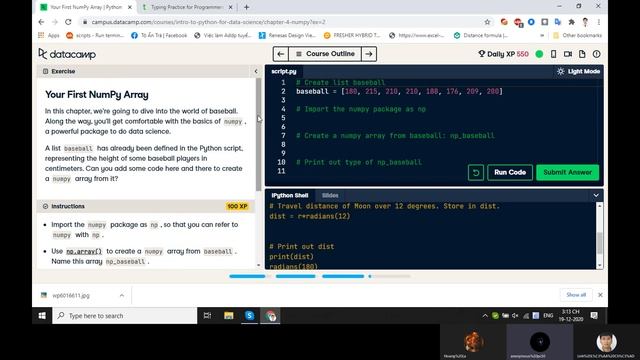Open the volume icon in system tray
The height and width of the screenshot is (360, 640).
(x=515, y=316)
